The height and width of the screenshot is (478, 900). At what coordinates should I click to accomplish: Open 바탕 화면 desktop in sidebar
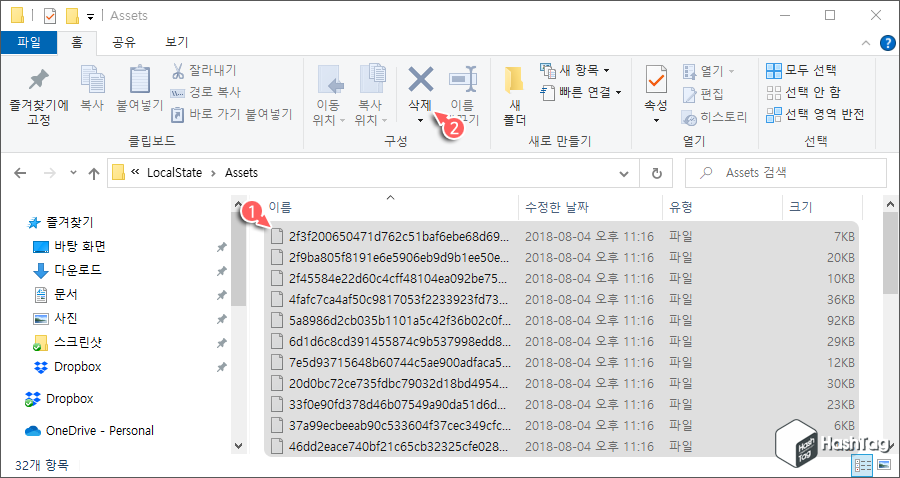click(x=69, y=247)
